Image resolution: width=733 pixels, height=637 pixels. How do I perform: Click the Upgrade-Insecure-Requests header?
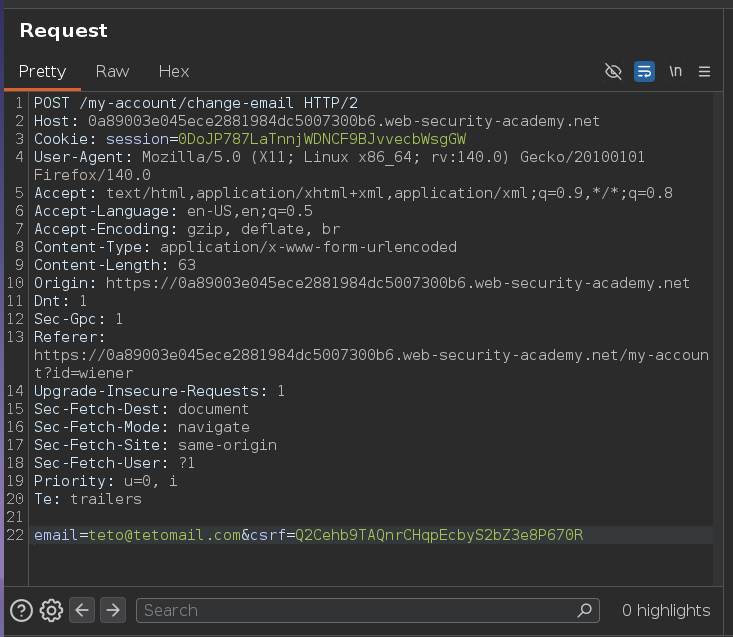coord(159,391)
